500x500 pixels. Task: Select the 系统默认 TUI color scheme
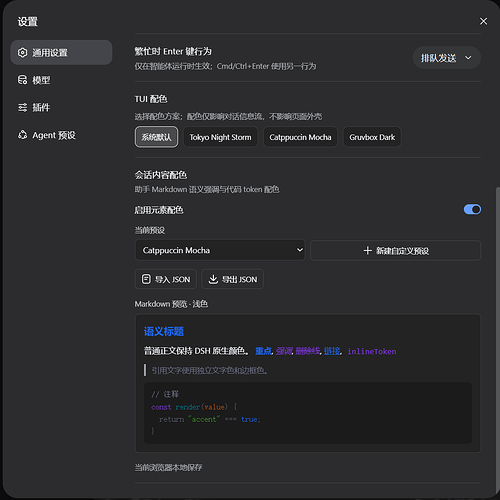tap(156, 137)
